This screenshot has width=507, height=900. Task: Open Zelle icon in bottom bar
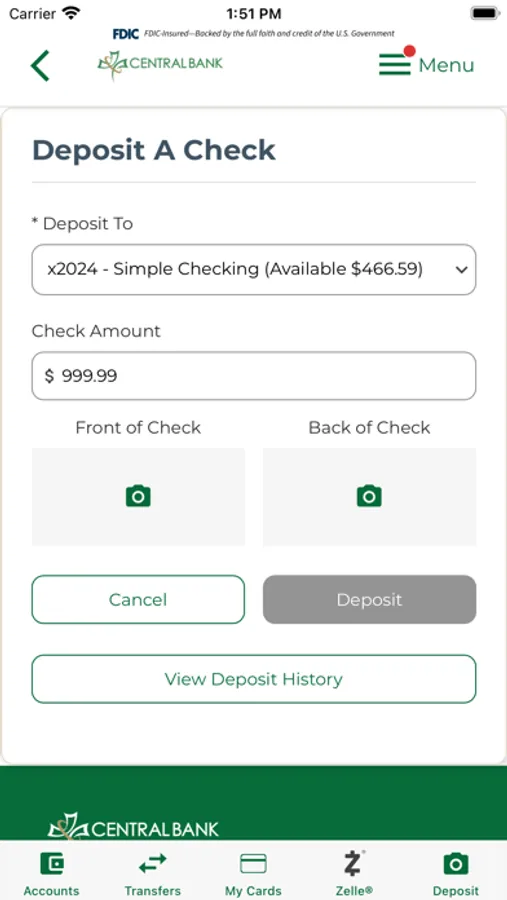[x=354, y=864]
